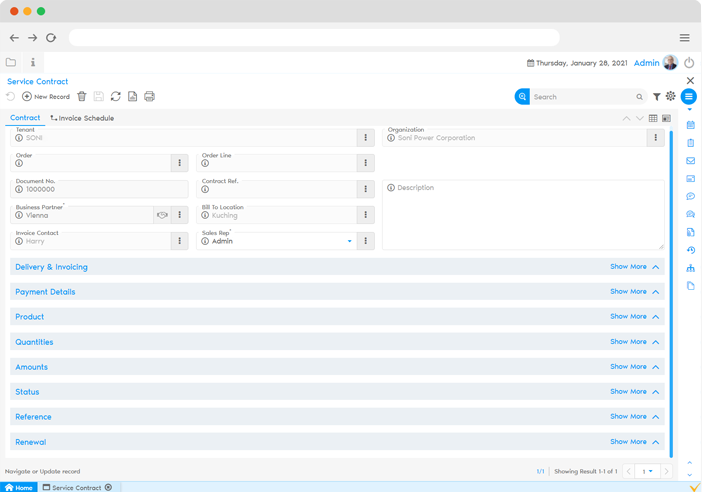Open the settings gear next to the filter

pos(671,97)
